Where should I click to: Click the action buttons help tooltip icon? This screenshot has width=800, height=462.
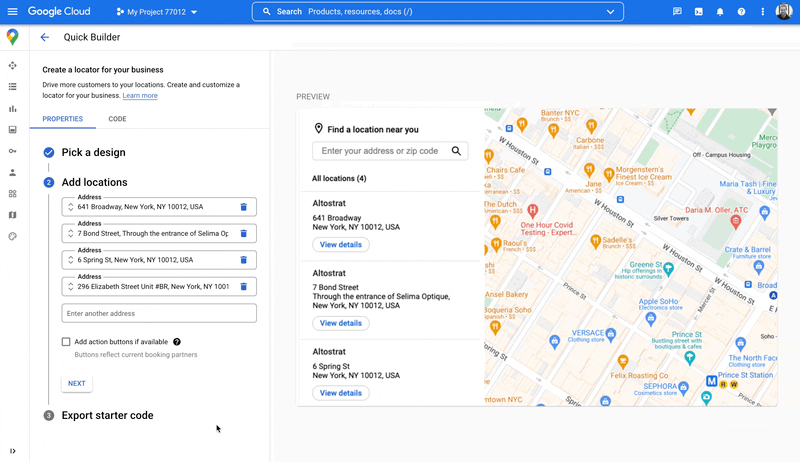177,342
